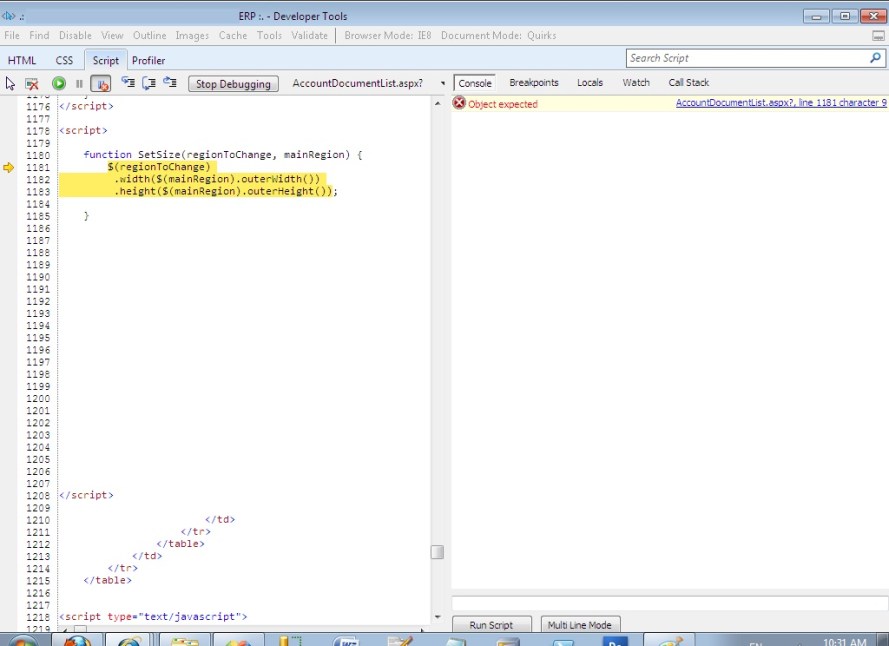The image size is (889, 646).
Task: Continue debugging with the green play icon
Action: 58,83
